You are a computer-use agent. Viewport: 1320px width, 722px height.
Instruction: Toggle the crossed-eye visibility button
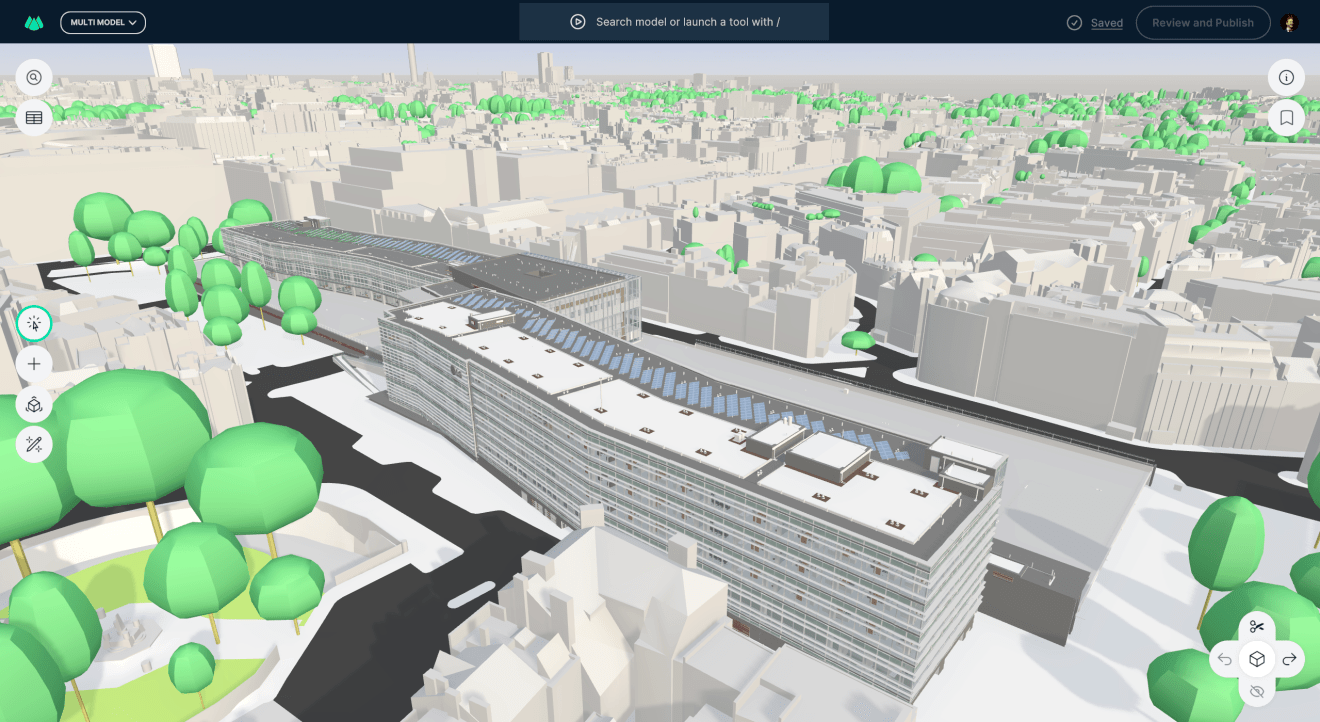(1257, 691)
